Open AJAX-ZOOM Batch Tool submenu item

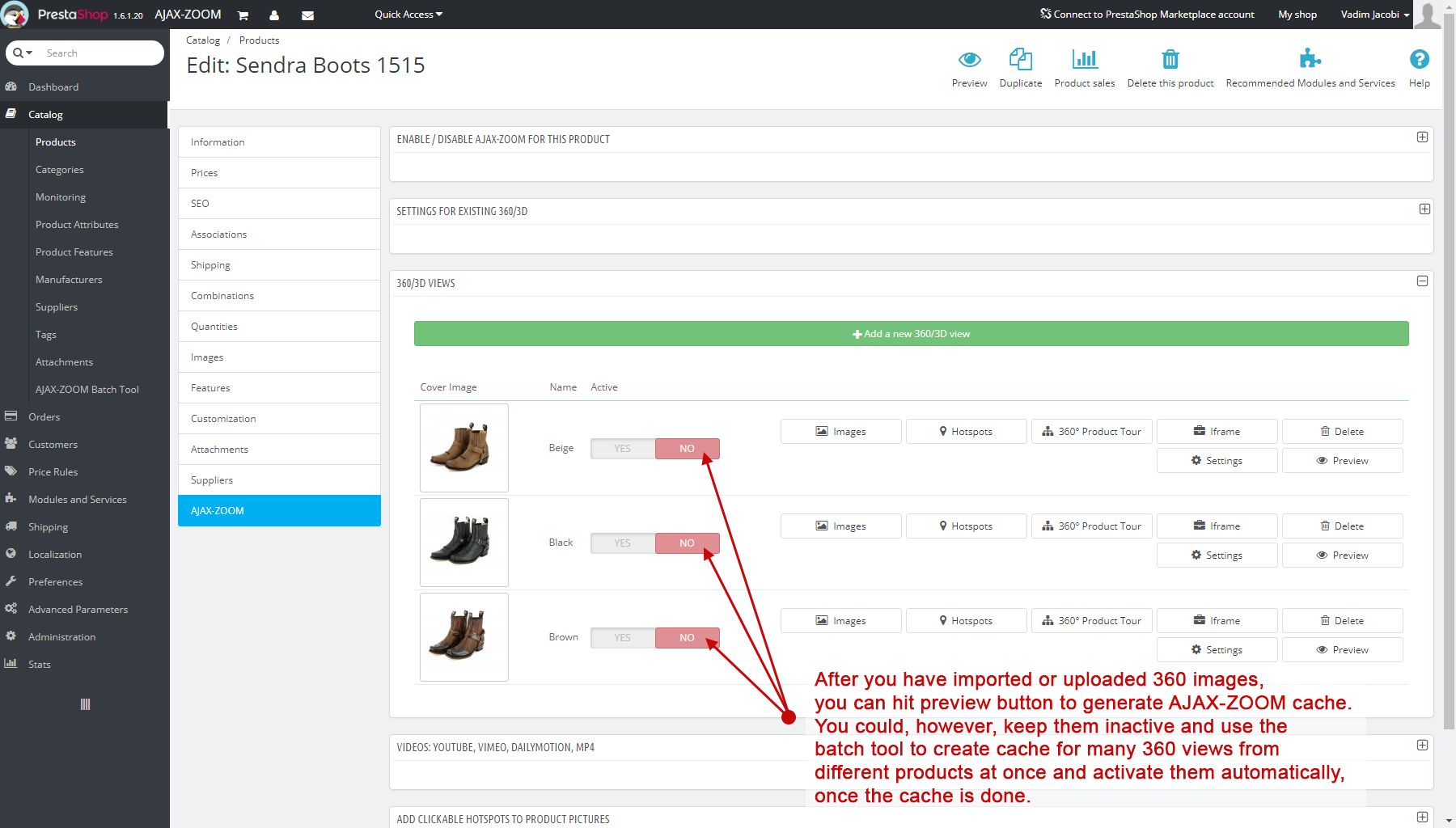(87, 389)
